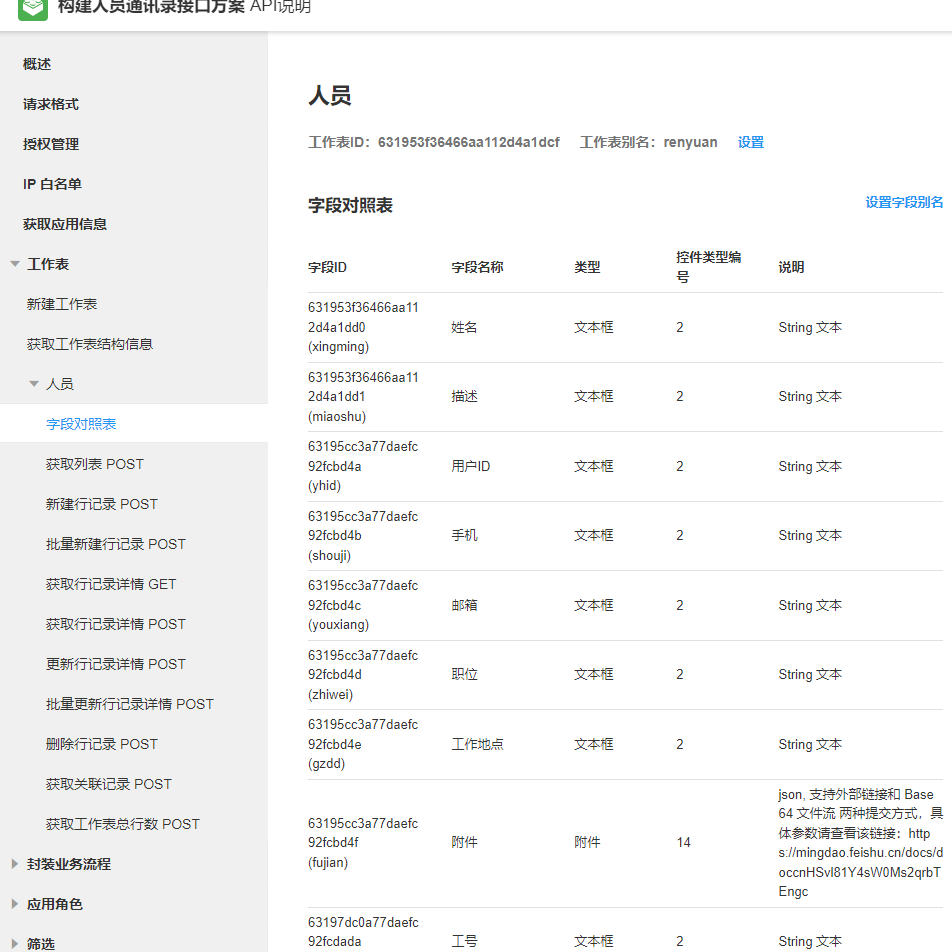
Task: Collapse the 人员 tree arrow
Action: point(34,384)
